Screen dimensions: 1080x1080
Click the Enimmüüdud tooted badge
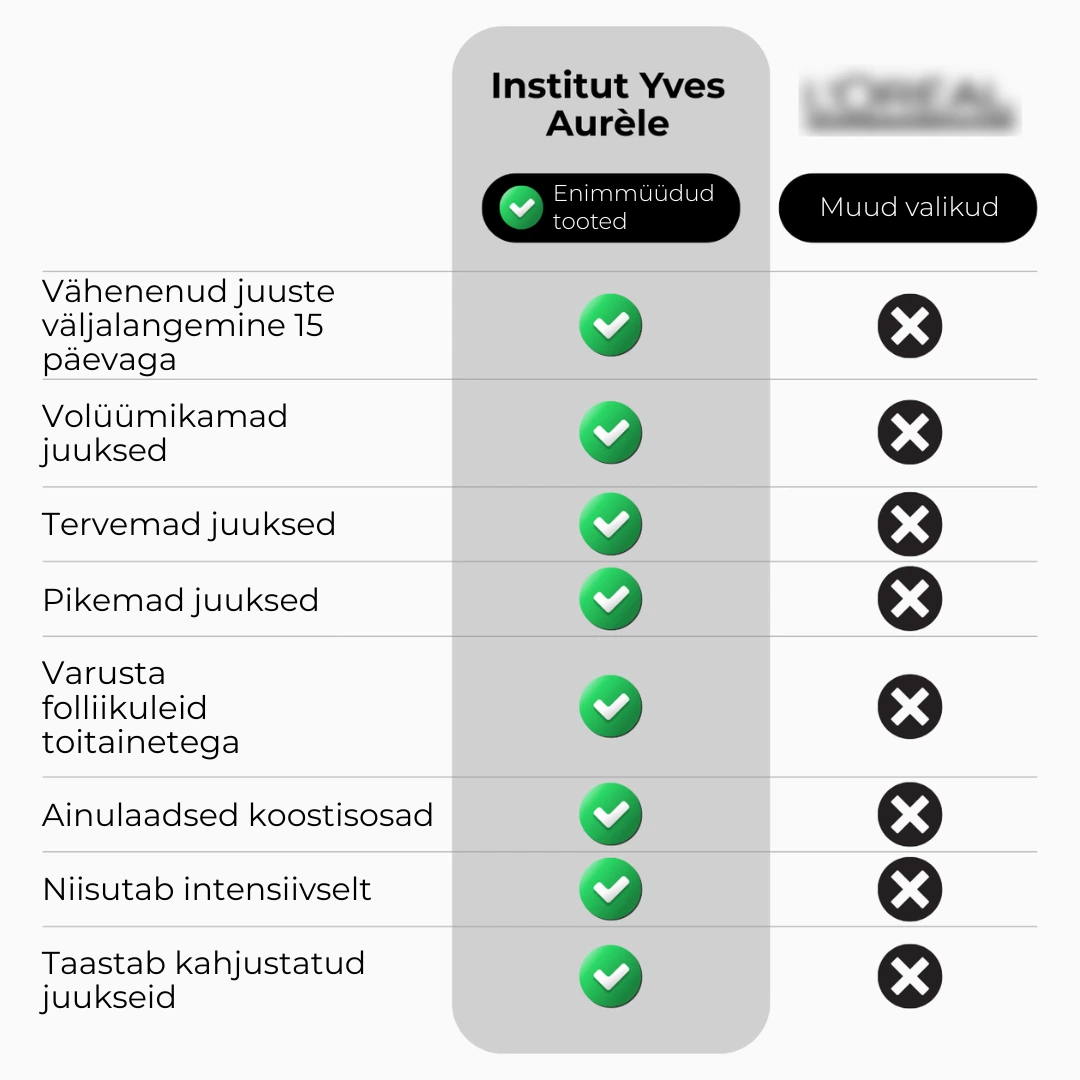(x=611, y=208)
